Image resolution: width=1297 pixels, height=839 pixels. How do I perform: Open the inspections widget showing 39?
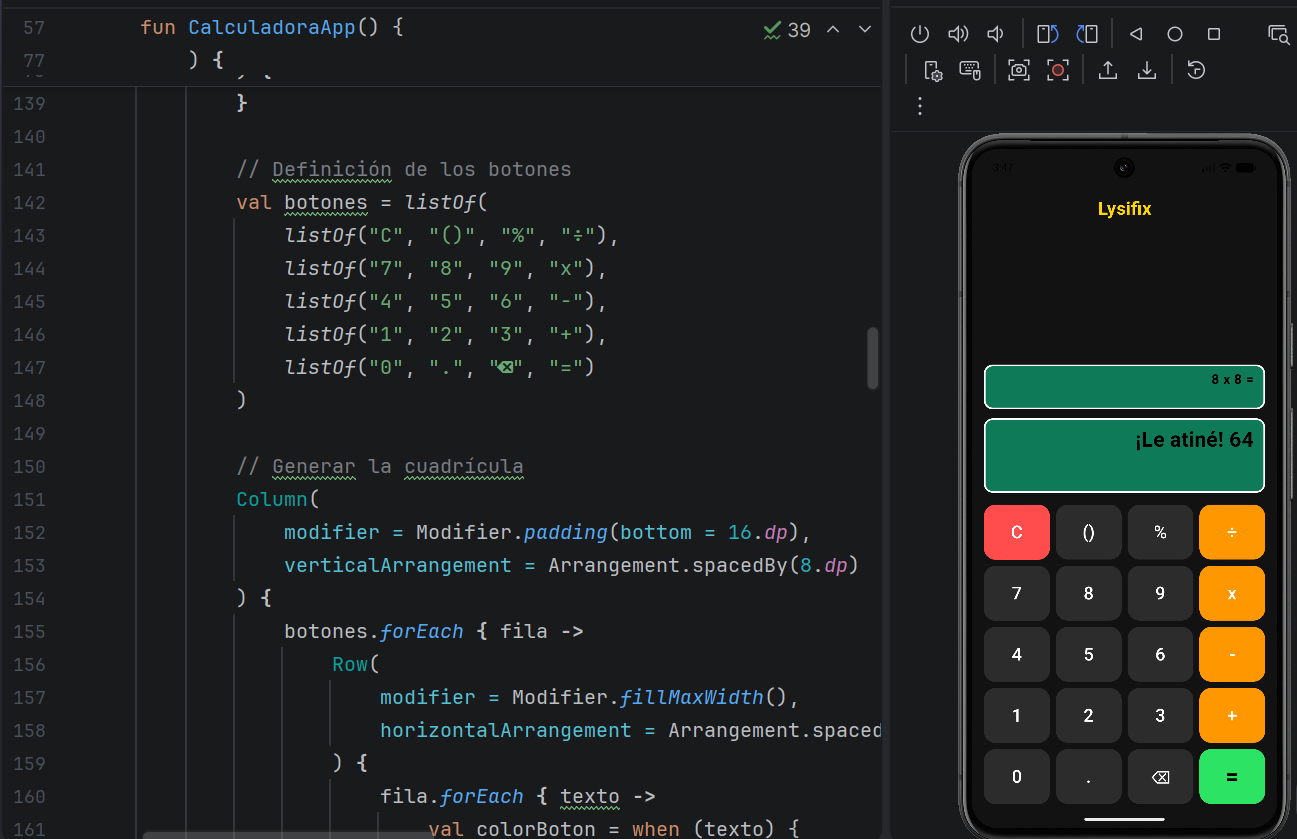(x=787, y=30)
